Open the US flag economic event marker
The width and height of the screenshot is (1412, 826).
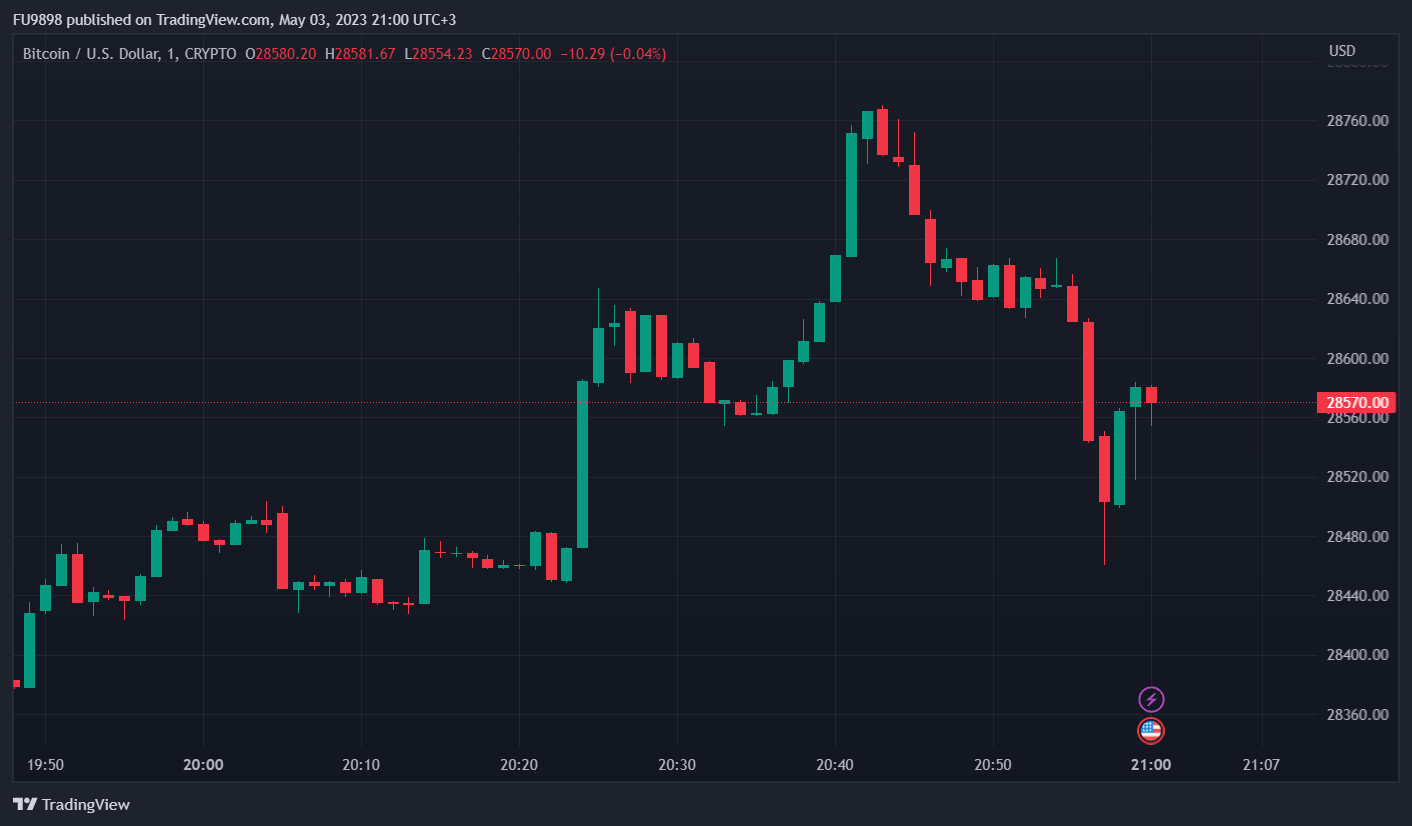click(1151, 731)
